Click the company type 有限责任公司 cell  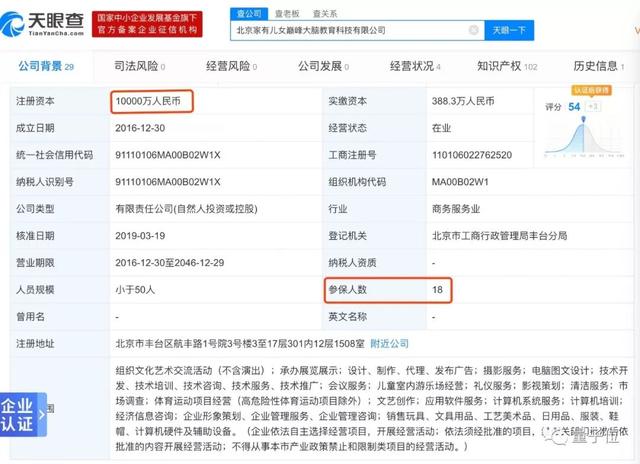(186, 209)
